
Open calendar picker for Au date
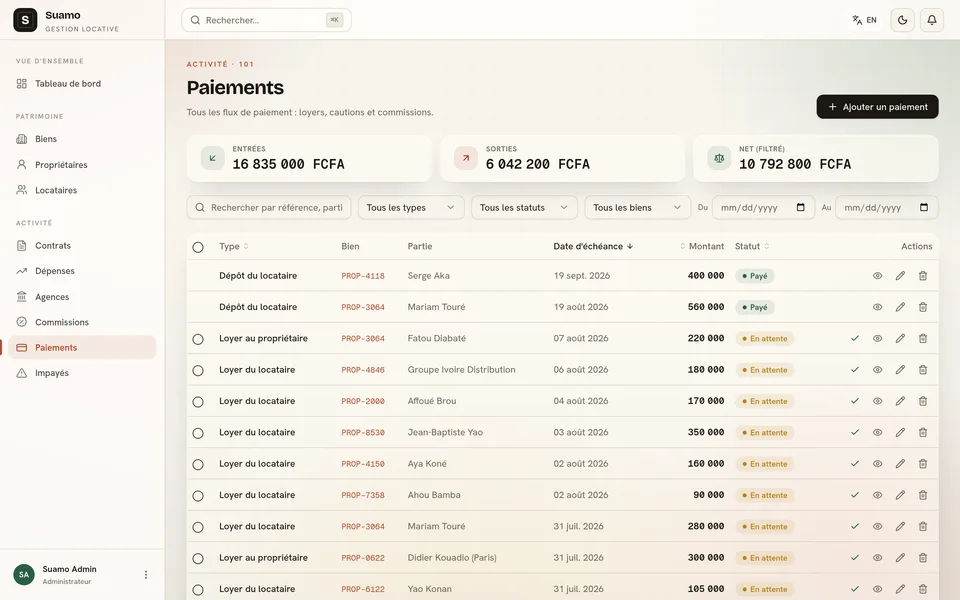[924, 208]
